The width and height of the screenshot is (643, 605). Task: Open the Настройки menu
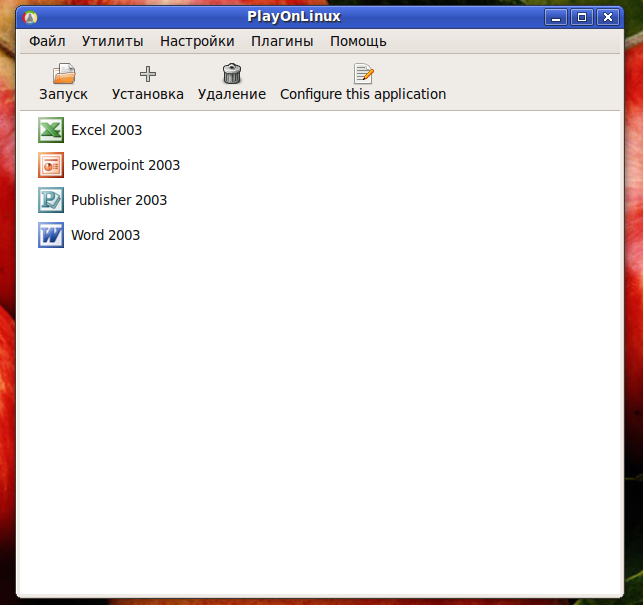point(197,41)
